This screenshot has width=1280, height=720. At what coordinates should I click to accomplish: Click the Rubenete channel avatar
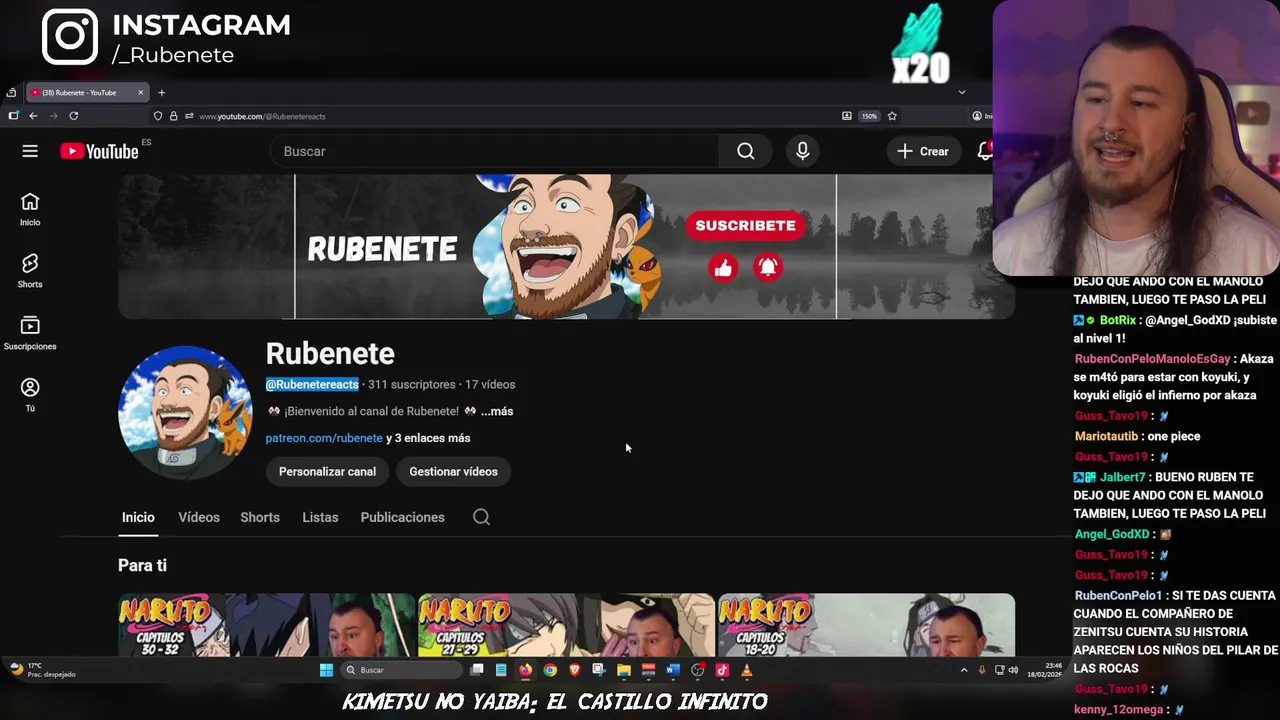tap(185, 412)
